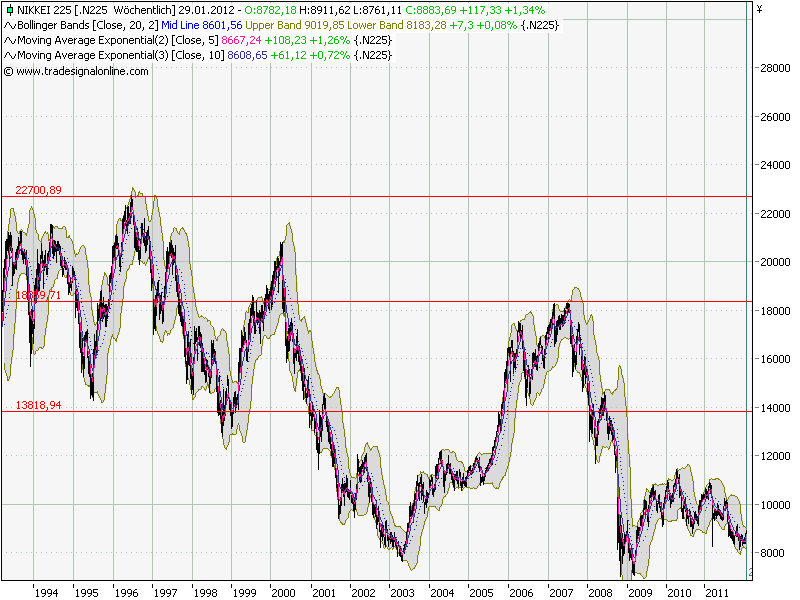Click the Lower Band 8183,28 value
The image size is (800, 600).
(392, 25)
